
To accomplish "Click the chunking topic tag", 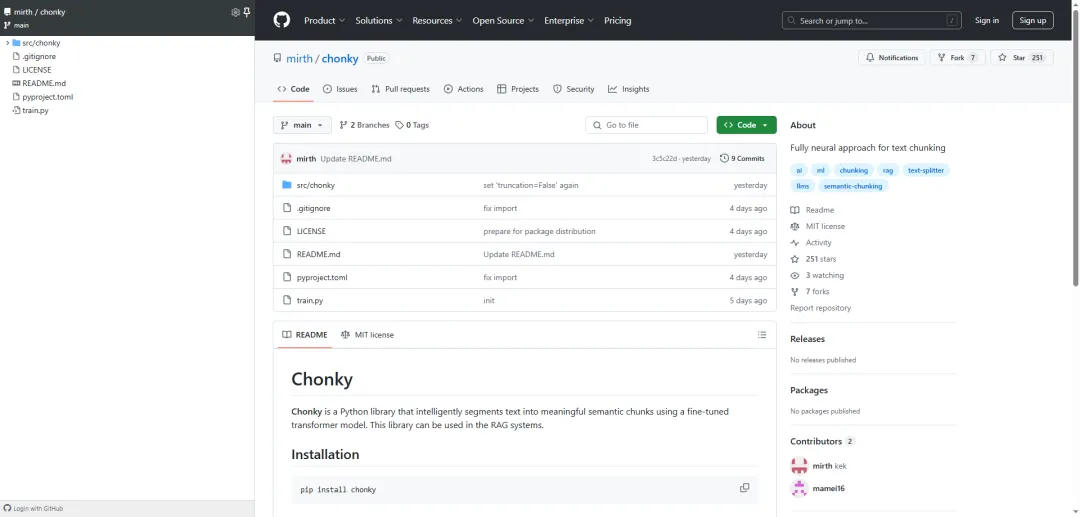I will pos(853,170).
